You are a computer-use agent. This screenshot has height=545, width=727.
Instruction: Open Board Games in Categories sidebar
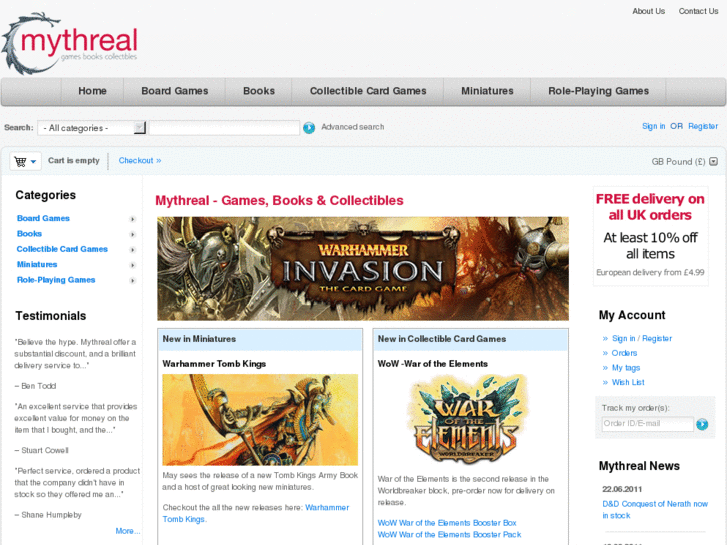point(43,218)
